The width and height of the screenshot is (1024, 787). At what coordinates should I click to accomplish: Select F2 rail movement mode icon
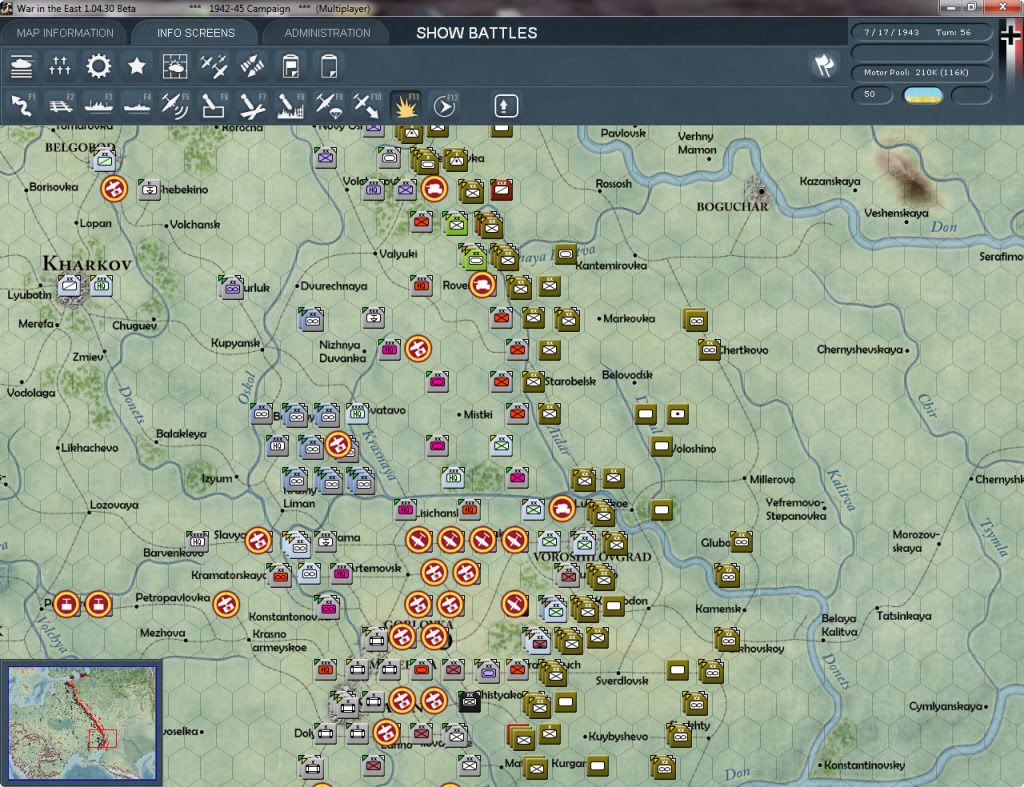pos(61,106)
